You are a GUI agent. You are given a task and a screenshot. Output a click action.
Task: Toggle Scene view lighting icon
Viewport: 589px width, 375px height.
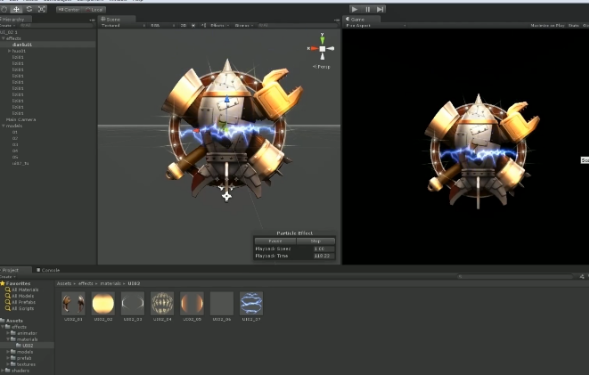tap(193, 26)
